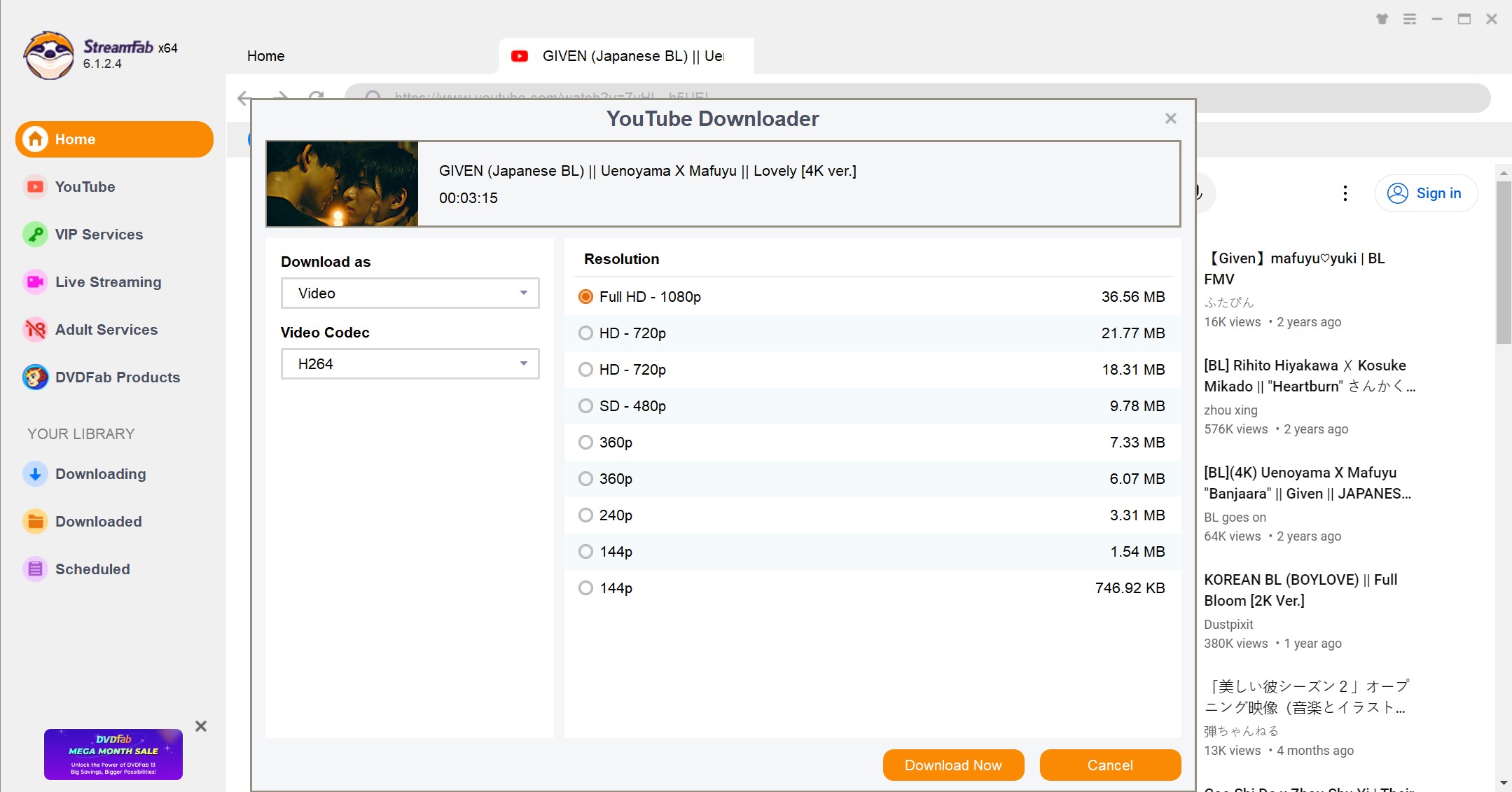Close the YouTube Downloader dialog
The width and height of the screenshot is (1512, 792).
(x=1171, y=118)
